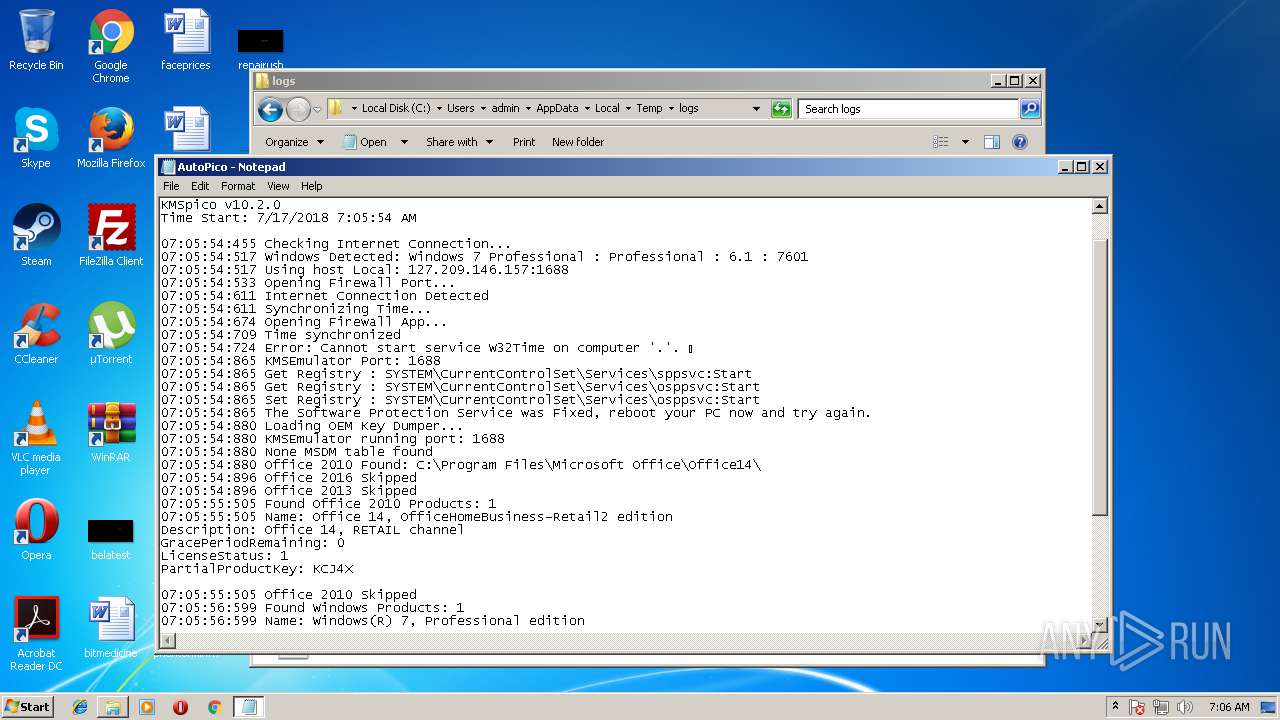Screen dimensions: 1280x720
Task: Click the 'PartialProductKey: KCJ4X' line
Action: 257,569
